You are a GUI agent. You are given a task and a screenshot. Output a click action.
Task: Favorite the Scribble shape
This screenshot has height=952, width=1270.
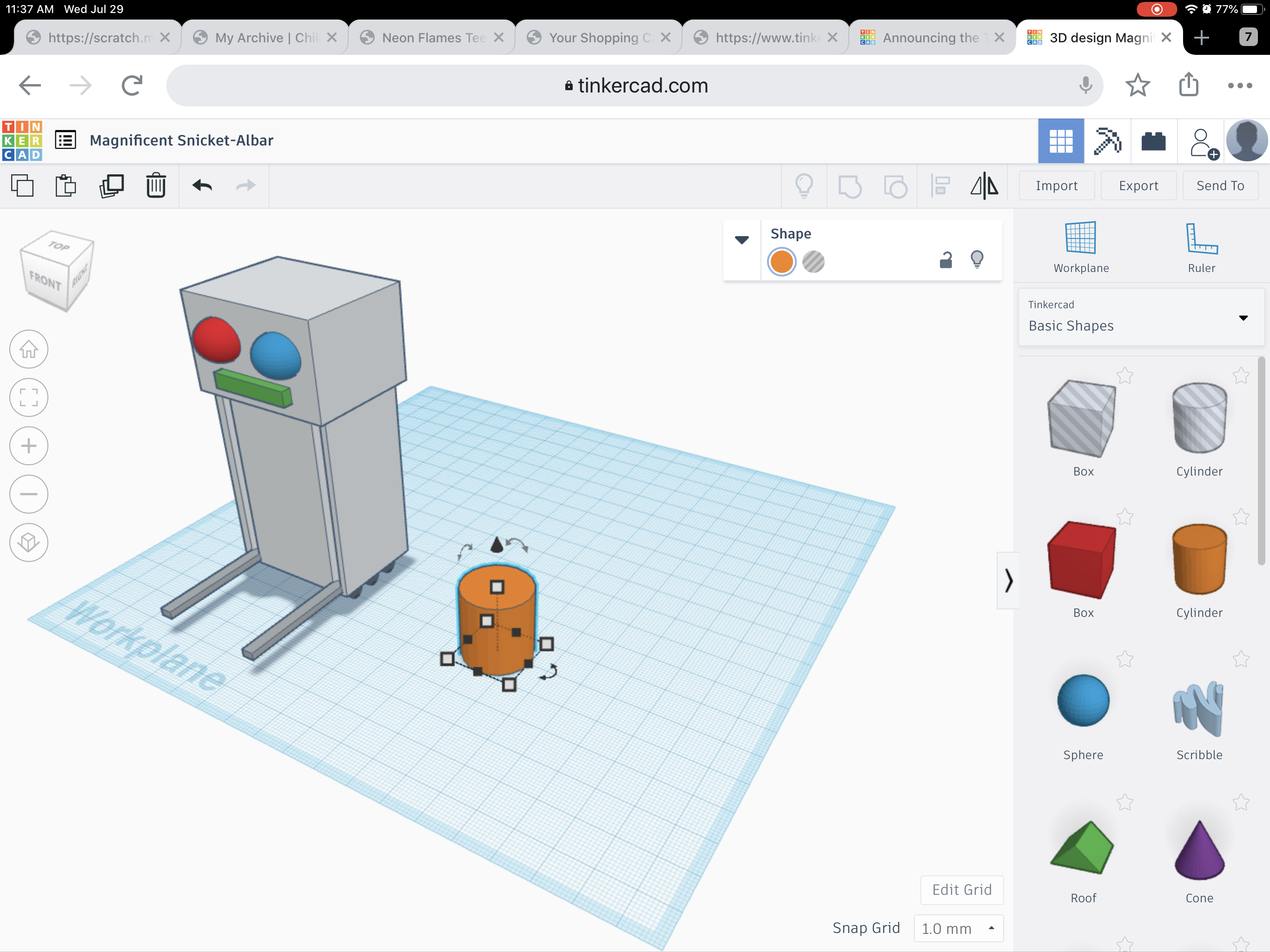[x=1241, y=659]
